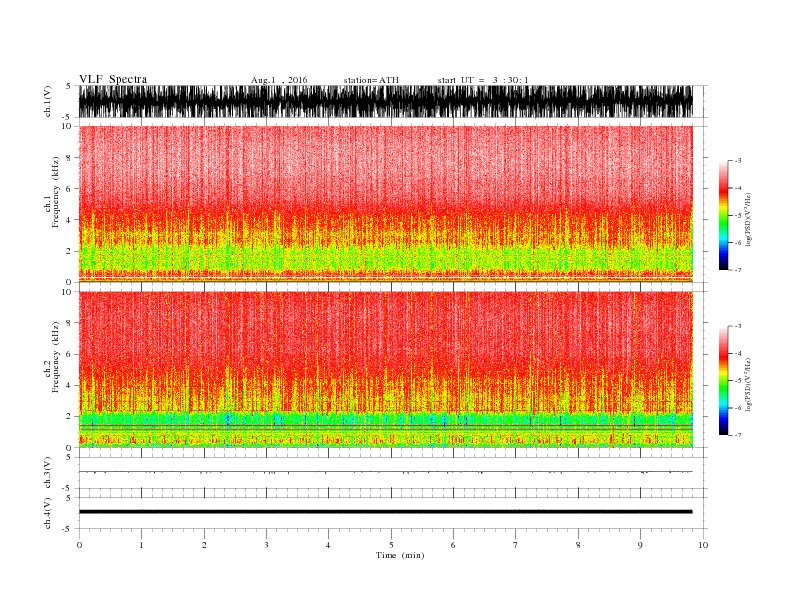The height and width of the screenshot is (612, 792).
Task: Click the "6" kHz tick on ch.1 frequency axis
Action: pyautogui.click(x=69, y=189)
